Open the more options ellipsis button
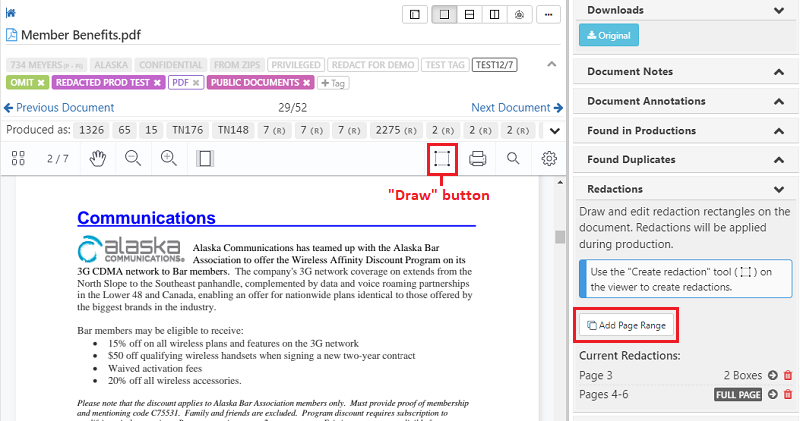 pyautogui.click(x=548, y=15)
